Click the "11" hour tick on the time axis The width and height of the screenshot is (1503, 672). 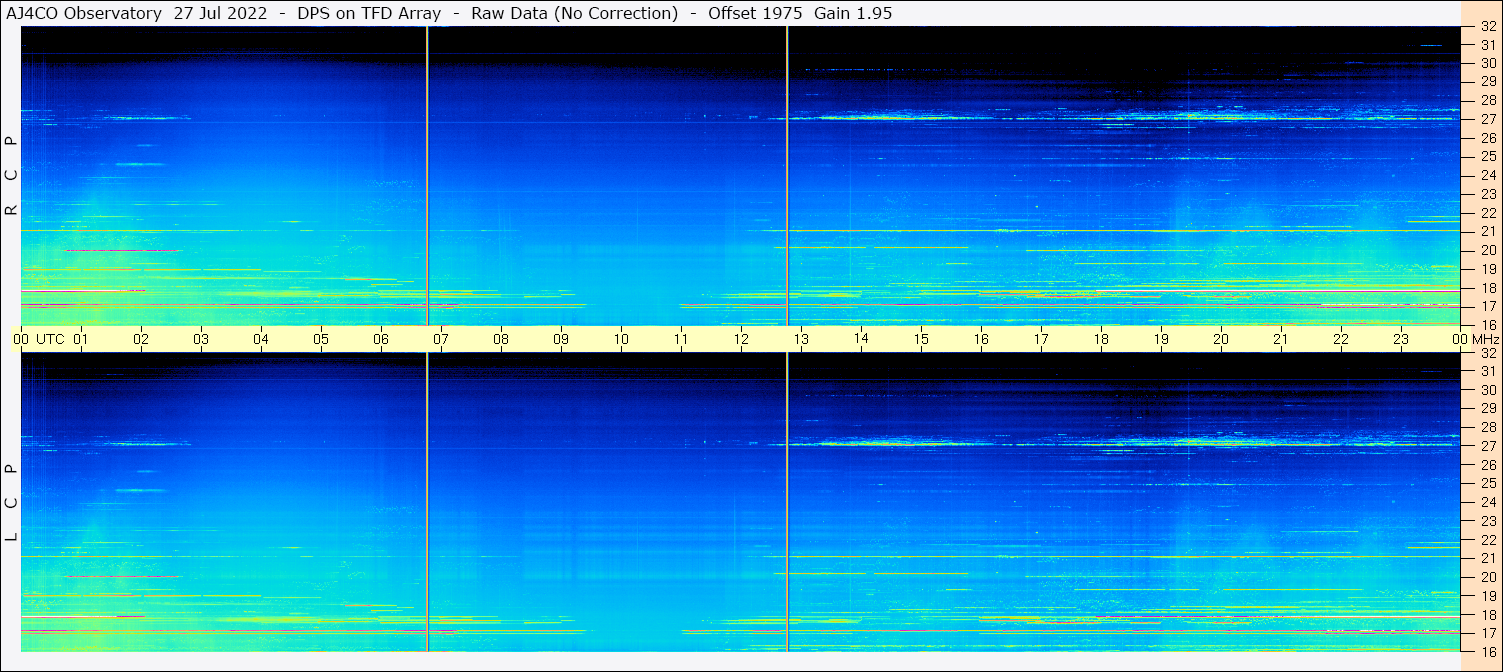[681, 339]
